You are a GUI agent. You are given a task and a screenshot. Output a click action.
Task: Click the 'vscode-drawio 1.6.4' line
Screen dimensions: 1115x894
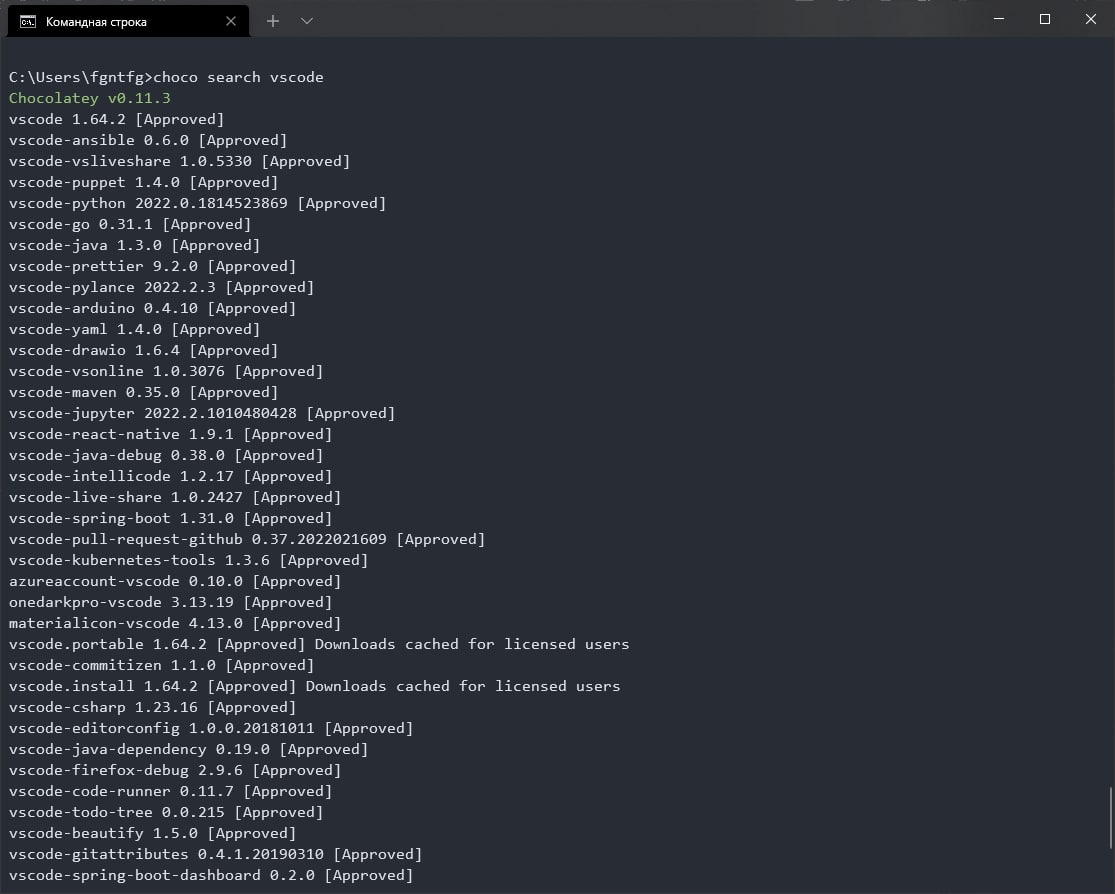coord(144,350)
